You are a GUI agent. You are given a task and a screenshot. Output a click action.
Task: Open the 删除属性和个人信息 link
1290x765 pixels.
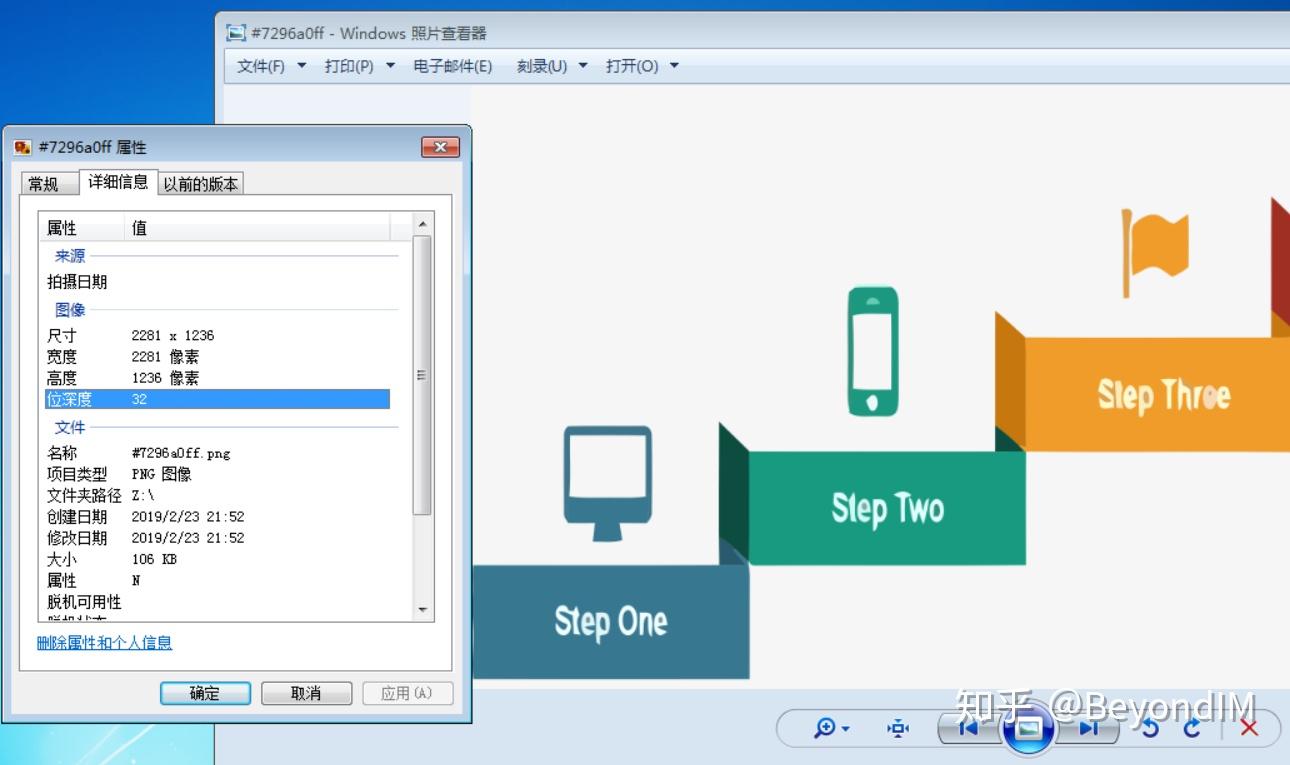105,643
